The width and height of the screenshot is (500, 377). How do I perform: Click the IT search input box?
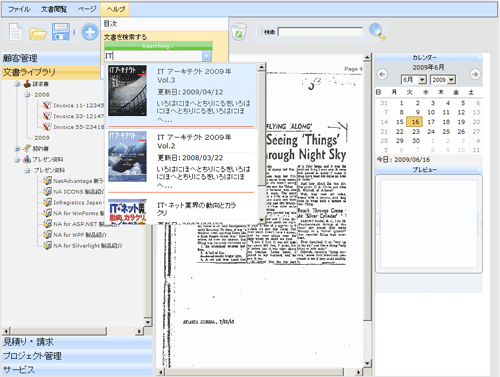click(x=153, y=56)
